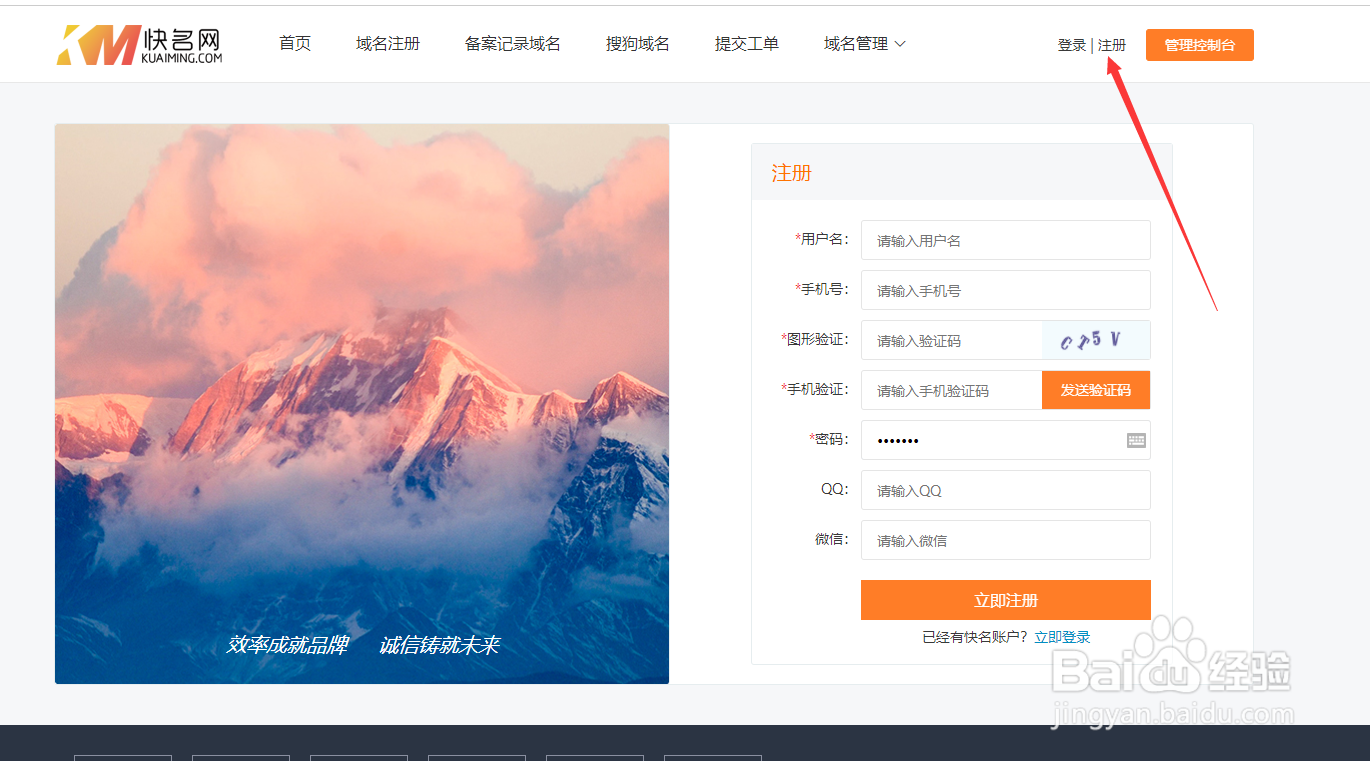Focus the 用户名 input field

pyautogui.click(x=1006, y=240)
